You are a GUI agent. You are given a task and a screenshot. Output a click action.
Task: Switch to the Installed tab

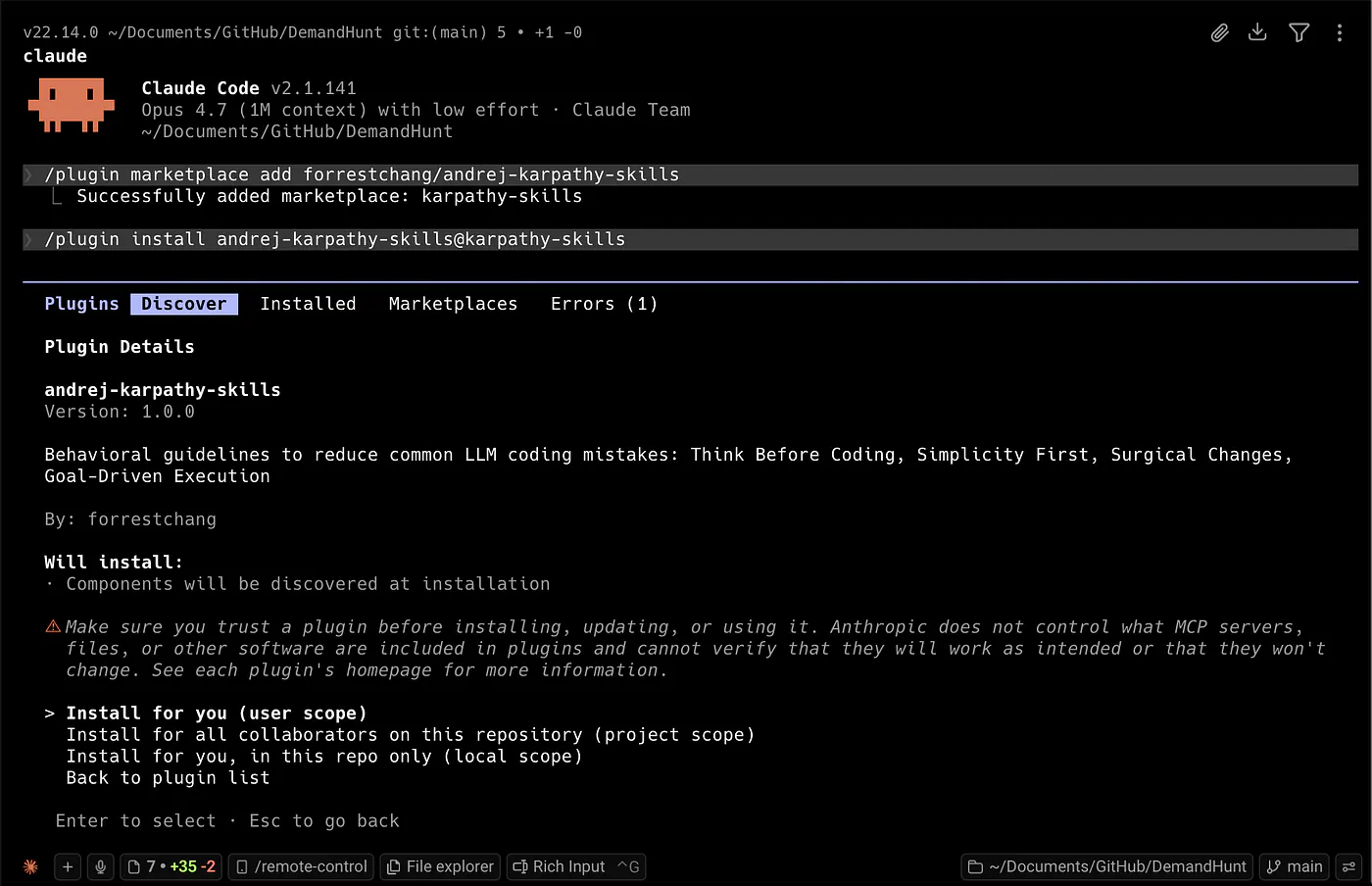pyautogui.click(x=309, y=304)
